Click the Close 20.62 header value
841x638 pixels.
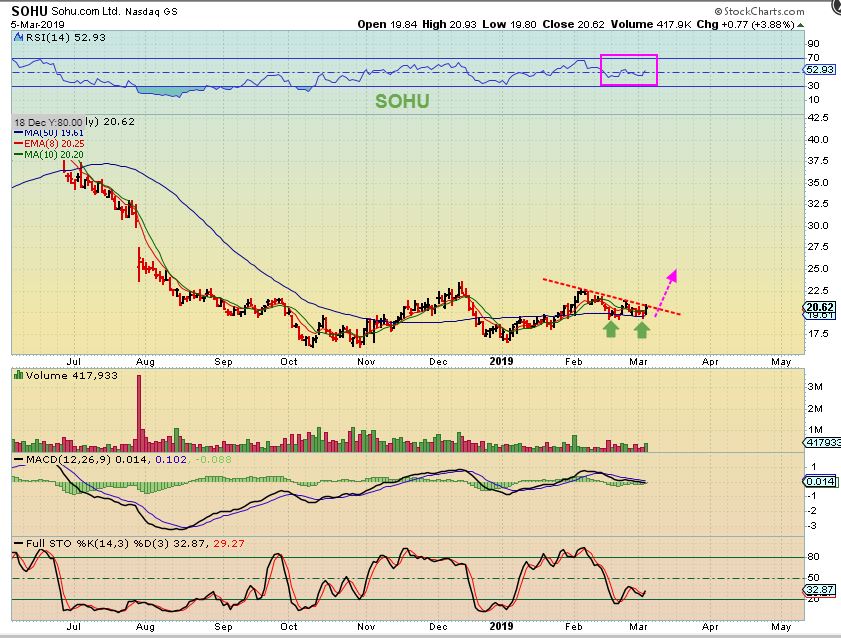(573, 25)
